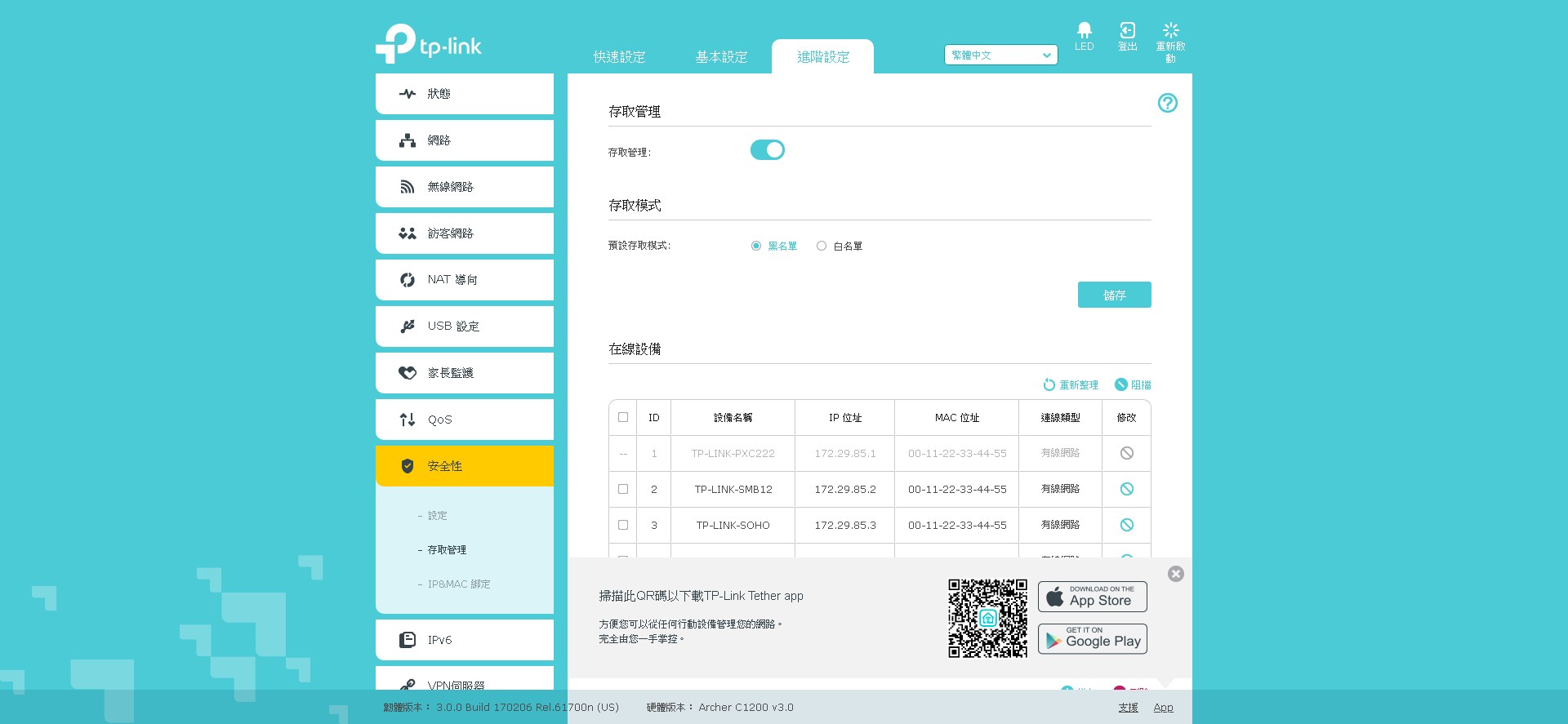
Task: Select the 存取管理 submenu item
Action: pos(447,550)
